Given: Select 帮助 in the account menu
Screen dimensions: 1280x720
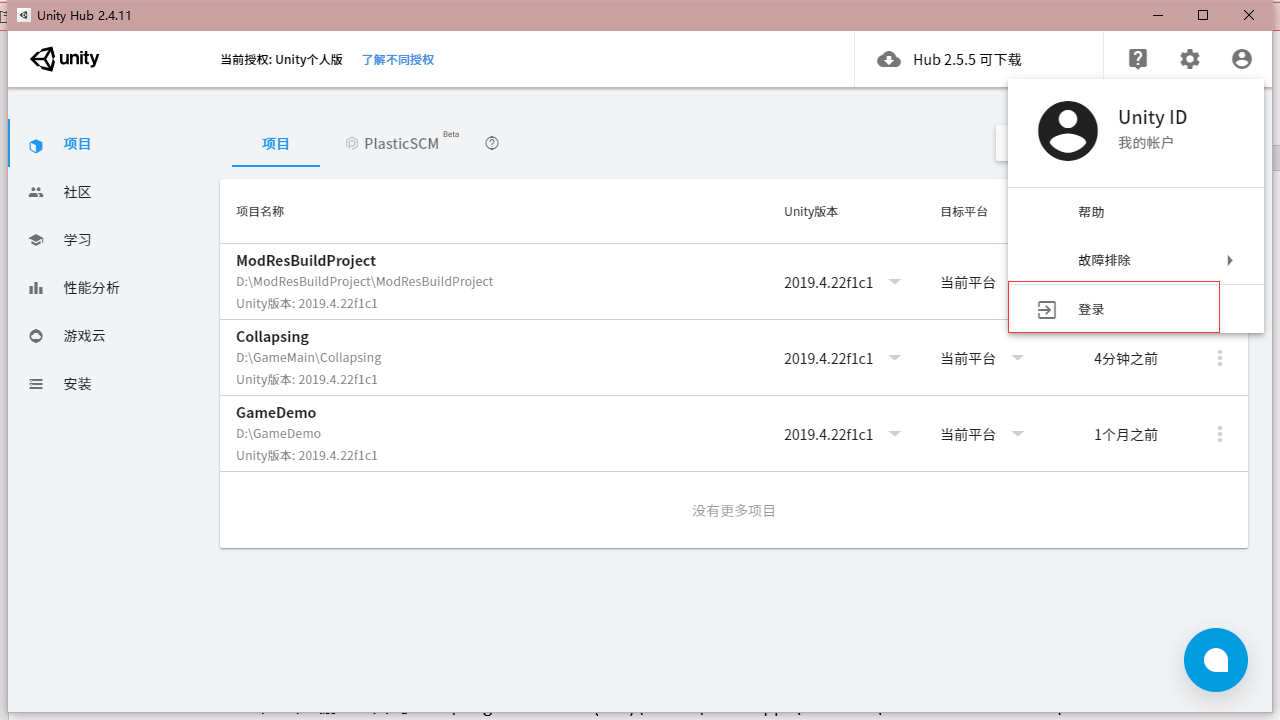Looking at the screenshot, I should point(1136,212).
